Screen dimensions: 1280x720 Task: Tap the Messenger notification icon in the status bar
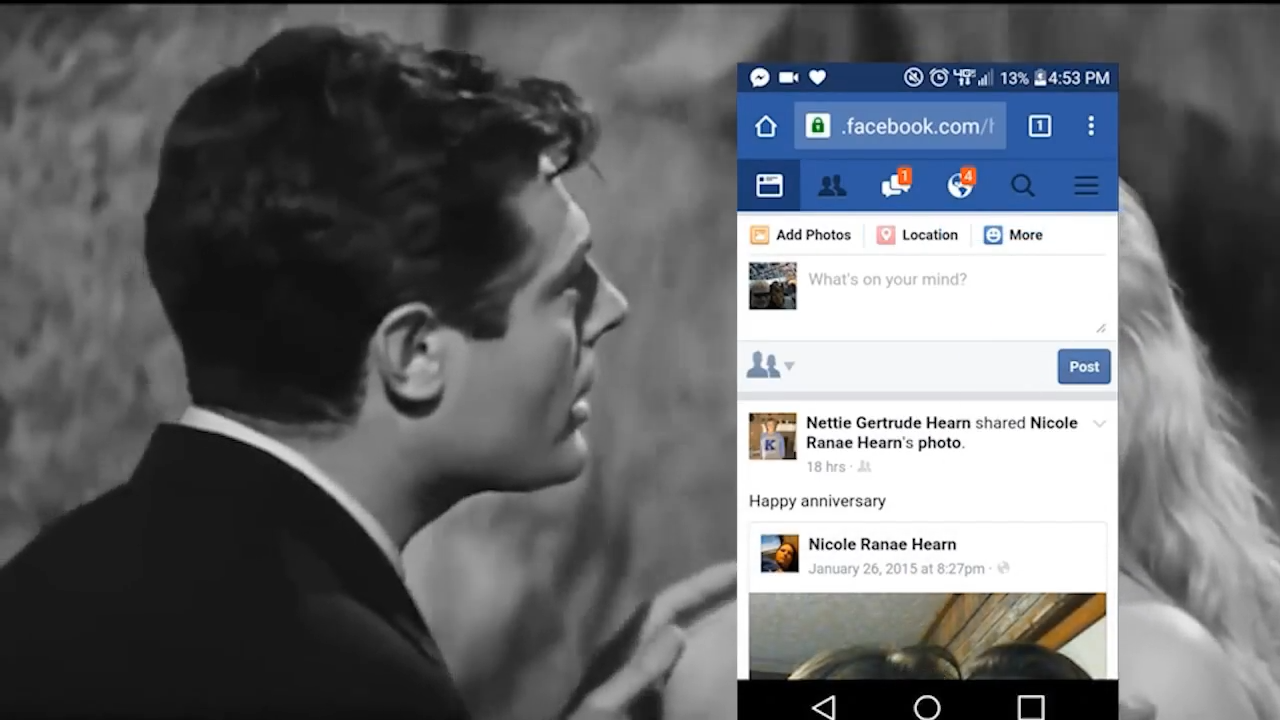(x=760, y=78)
